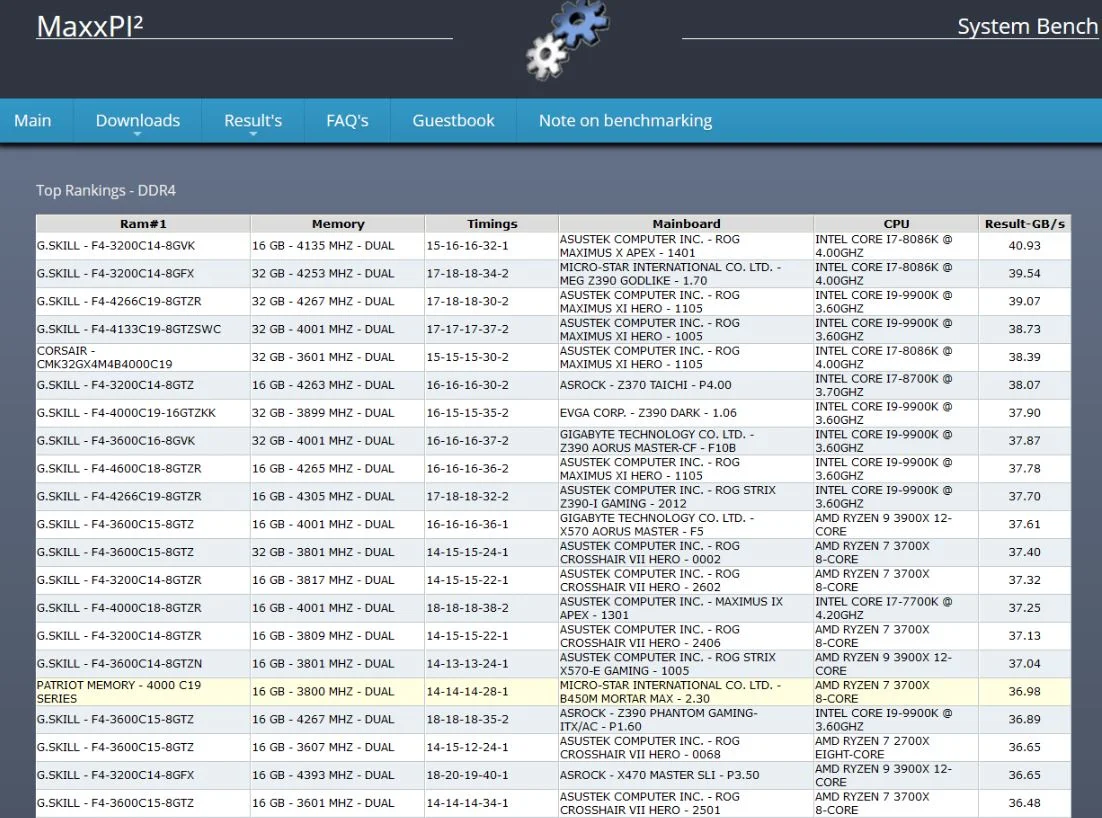Image resolution: width=1102 pixels, height=818 pixels.
Task: Click the Result-GB/s column header
Action: click(x=1025, y=223)
